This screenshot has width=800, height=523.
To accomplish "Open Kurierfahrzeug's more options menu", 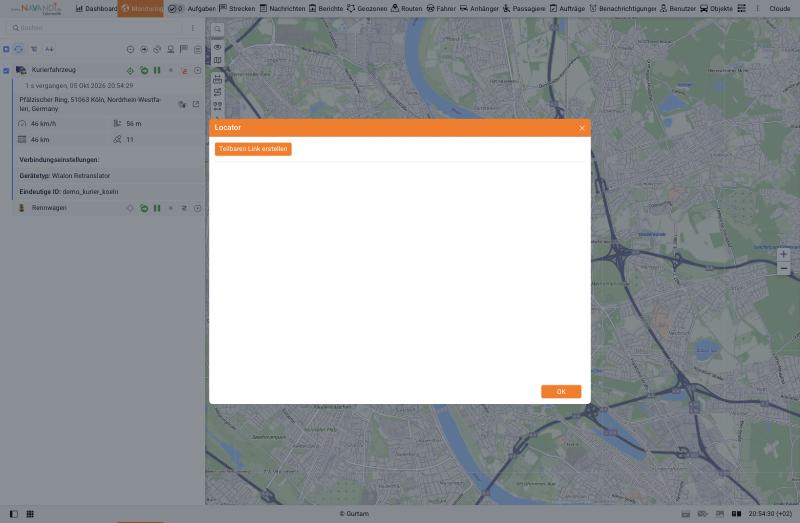I will pos(197,70).
